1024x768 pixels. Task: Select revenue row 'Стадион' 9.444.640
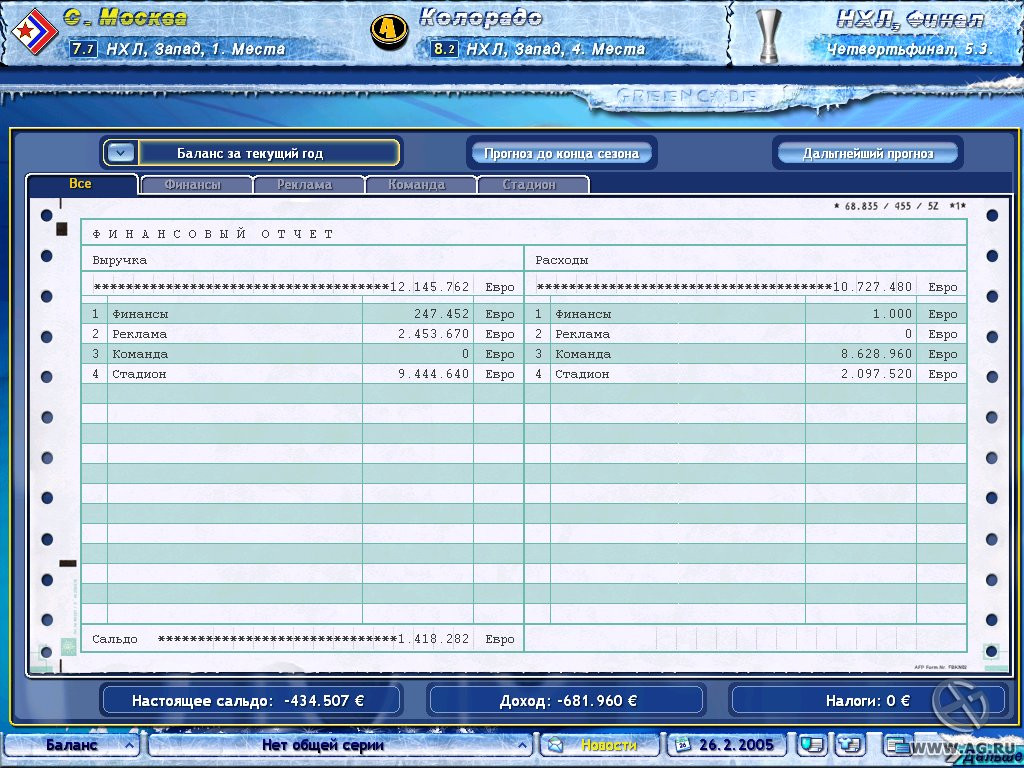[302, 374]
